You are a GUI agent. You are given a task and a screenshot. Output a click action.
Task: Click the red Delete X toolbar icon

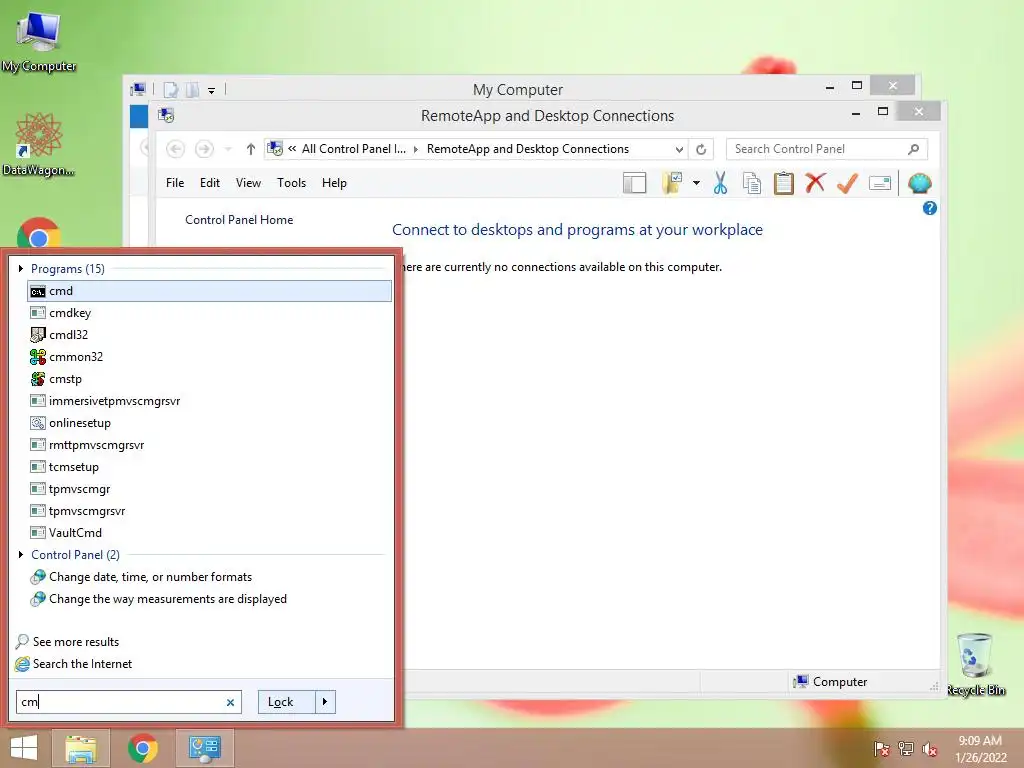[x=815, y=183]
